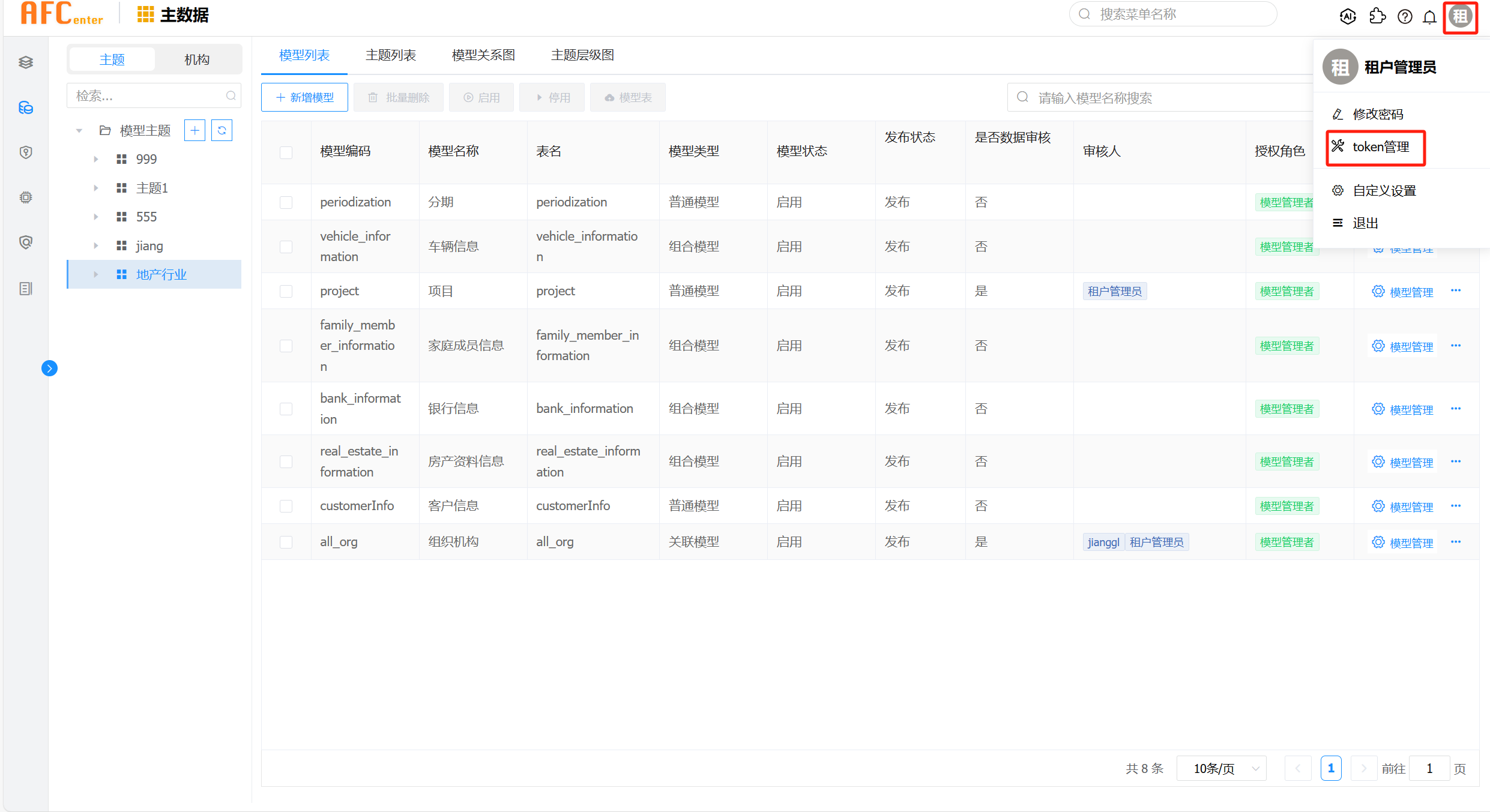Image resolution: width=1490 pixels, height=812 pixels.
Task: Toggle the select-all checkbox in table header
Action: click(x=286, y=152)
